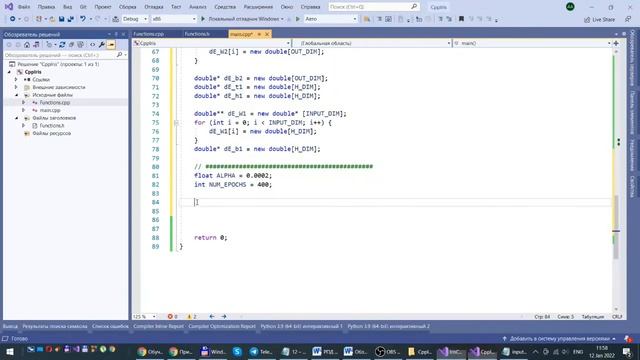Click the refresh icon in Solution Explorer toolbar
The height and width of the screenshot is (360, 640).
[62, 45]
